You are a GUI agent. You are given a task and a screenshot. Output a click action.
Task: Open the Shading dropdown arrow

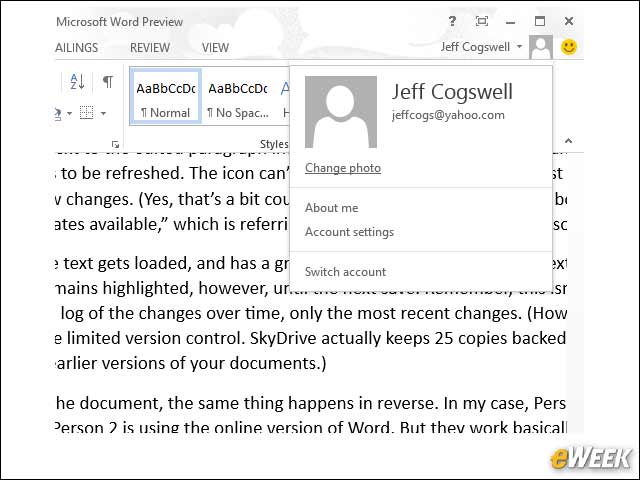coord(69,113)
